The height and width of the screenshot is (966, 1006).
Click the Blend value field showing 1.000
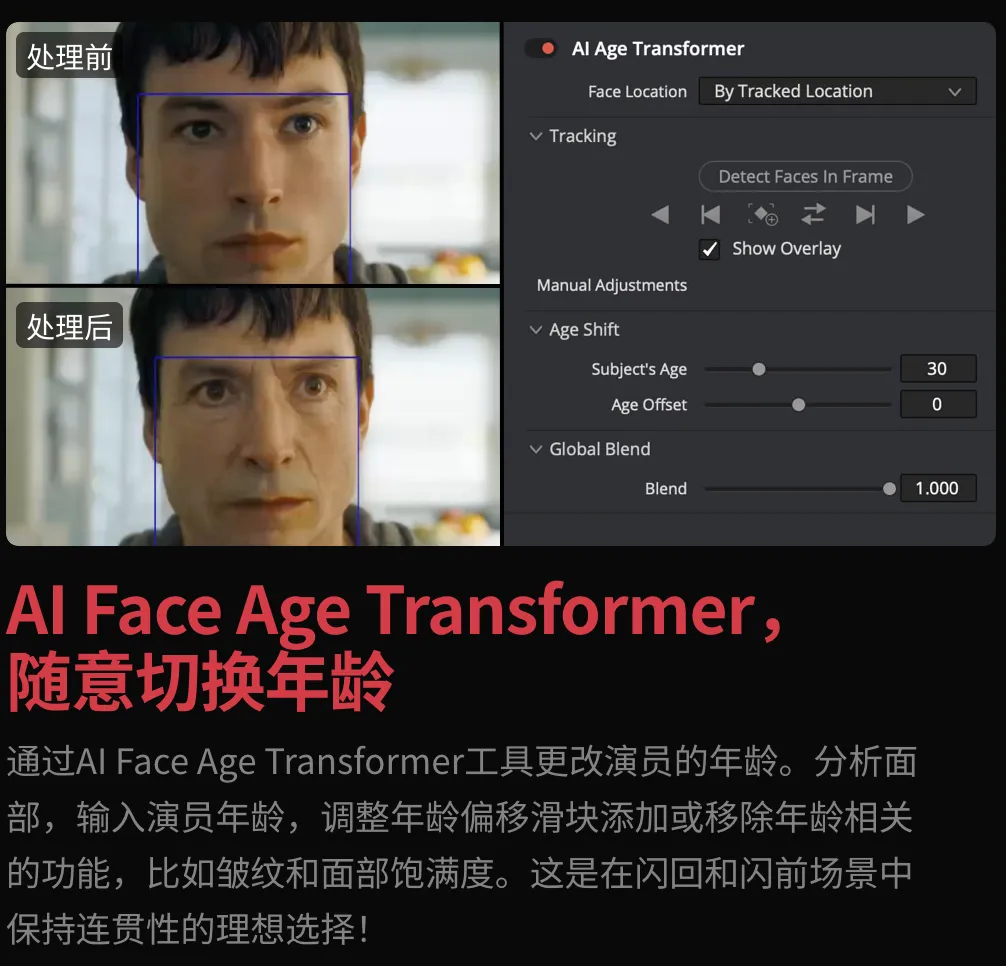click(938, 488)
